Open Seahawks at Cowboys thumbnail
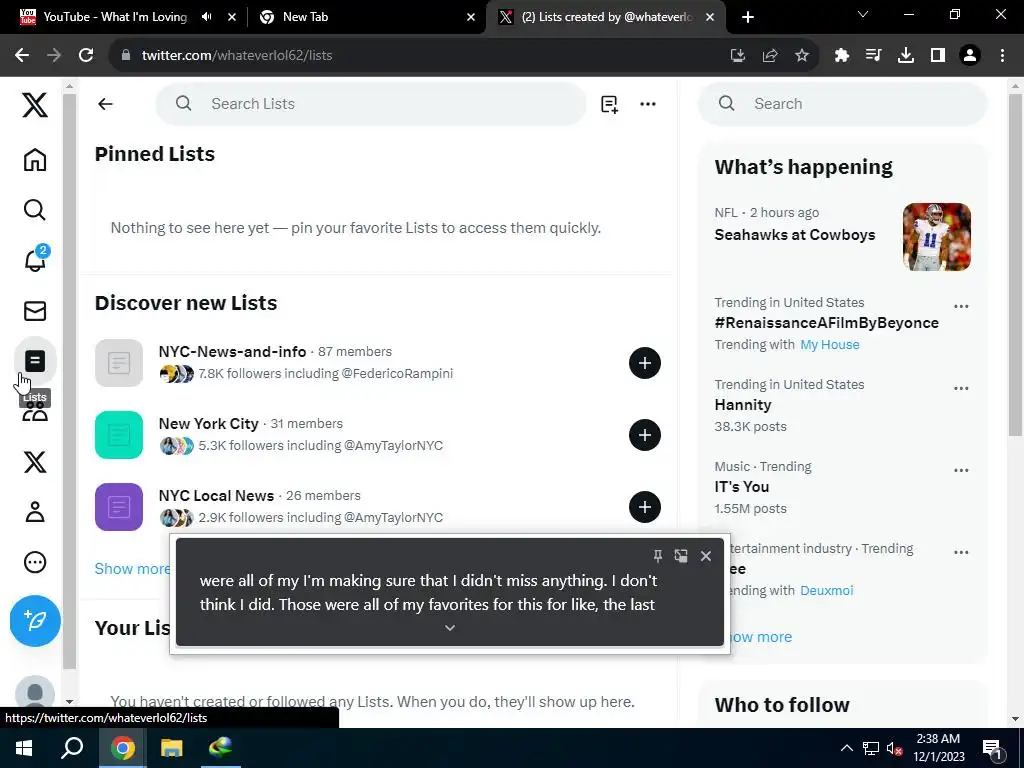 [936, 236]
